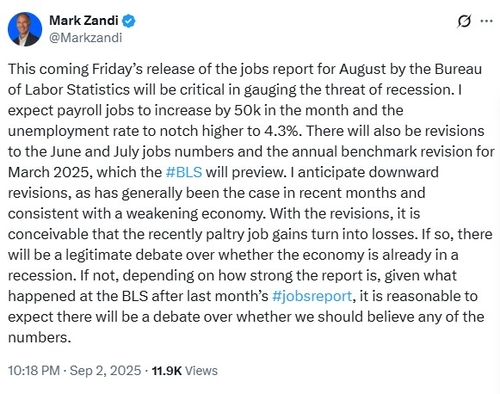Viewport: 500px width, 394px height.
Task: Click the Grok explain-post icon
Action: coord(464,21)
